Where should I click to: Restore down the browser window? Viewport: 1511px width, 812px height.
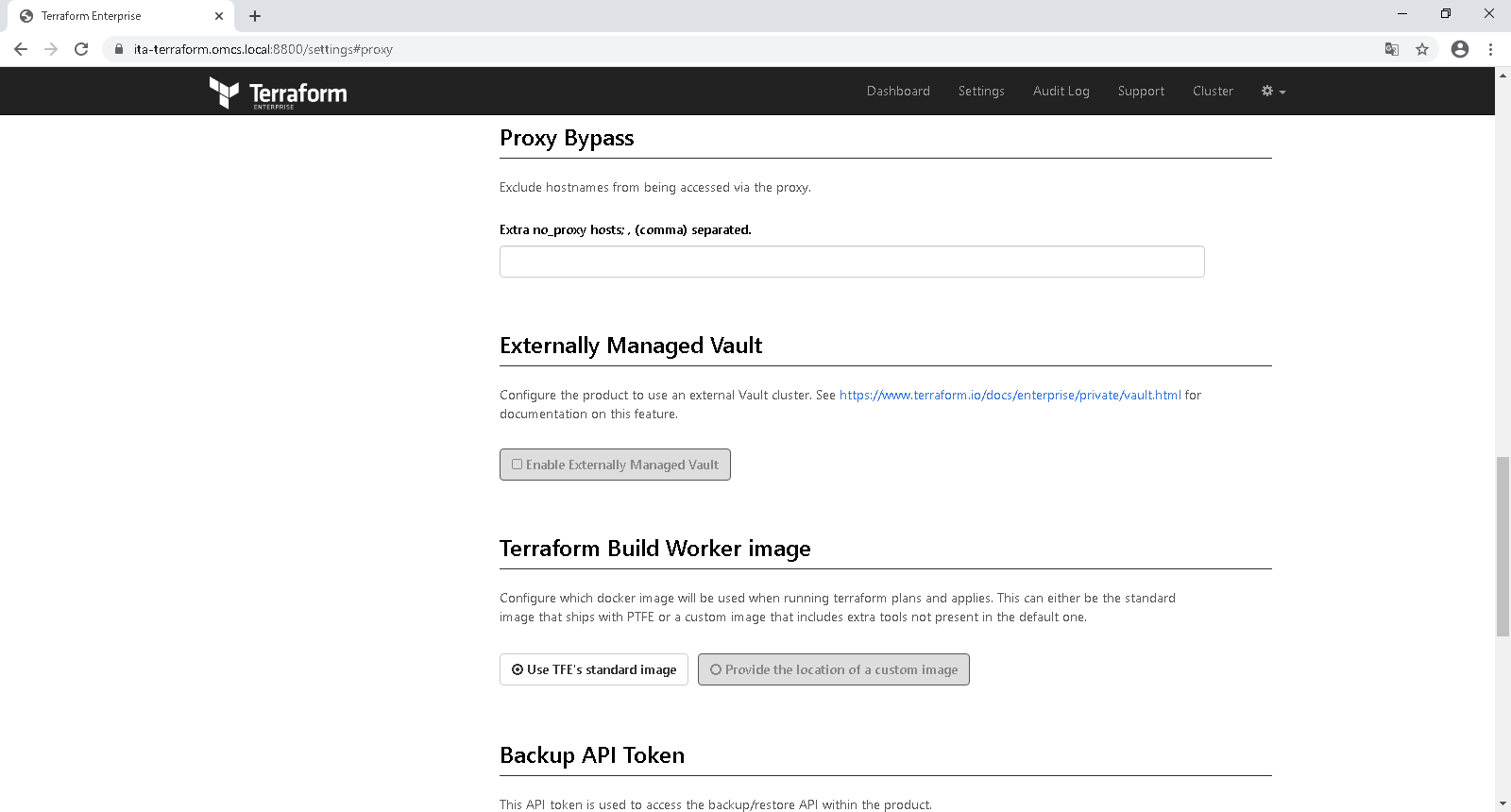tap(1446, 13)
